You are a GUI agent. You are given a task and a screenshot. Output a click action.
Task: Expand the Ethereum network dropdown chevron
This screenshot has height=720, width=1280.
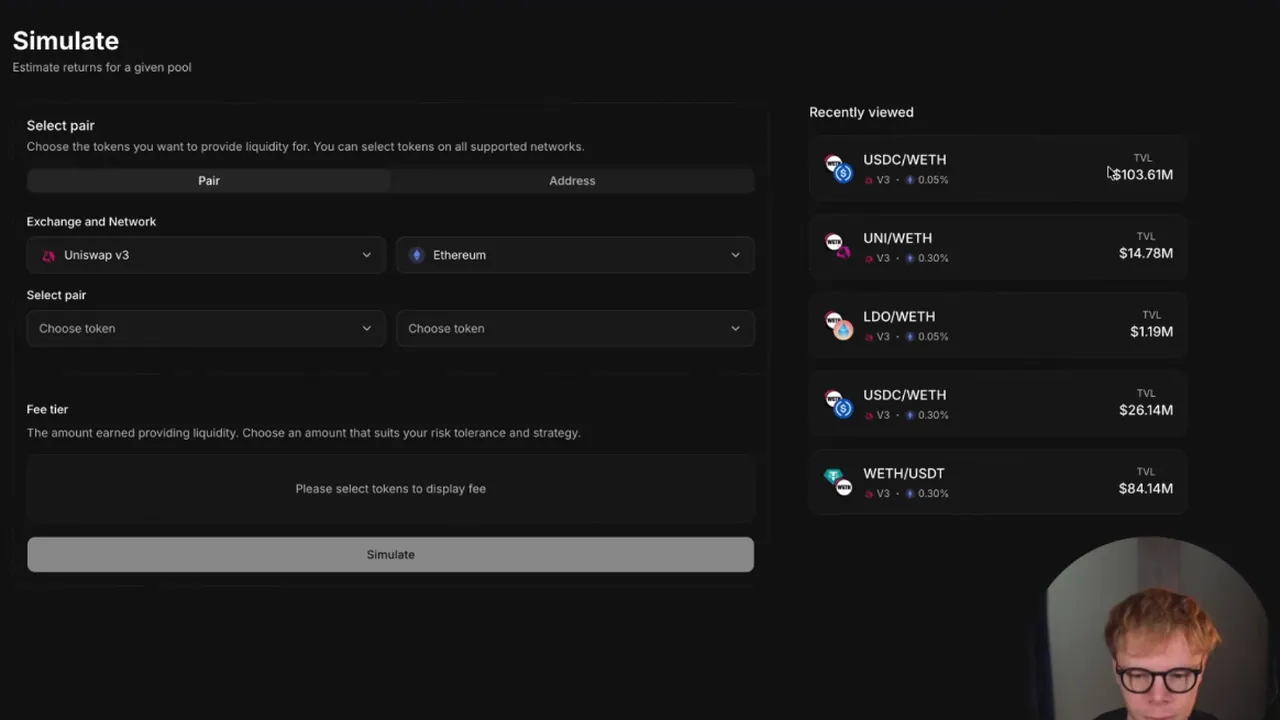735,255
